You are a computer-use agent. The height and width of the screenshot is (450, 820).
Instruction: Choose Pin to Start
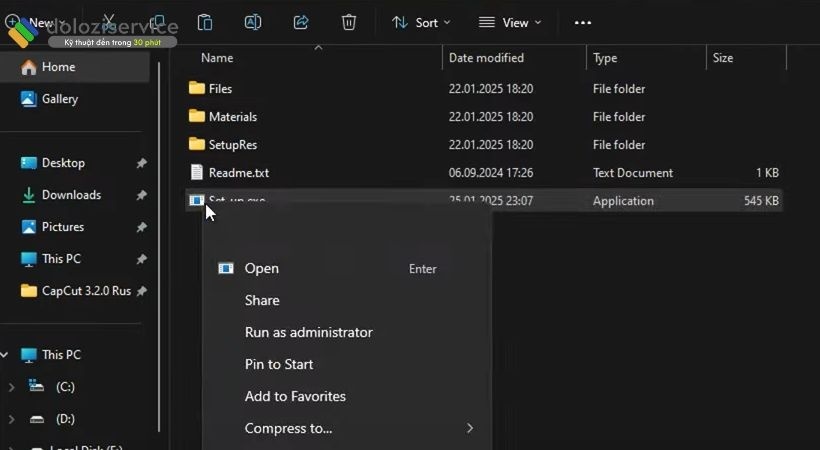[x=345, y=364]
